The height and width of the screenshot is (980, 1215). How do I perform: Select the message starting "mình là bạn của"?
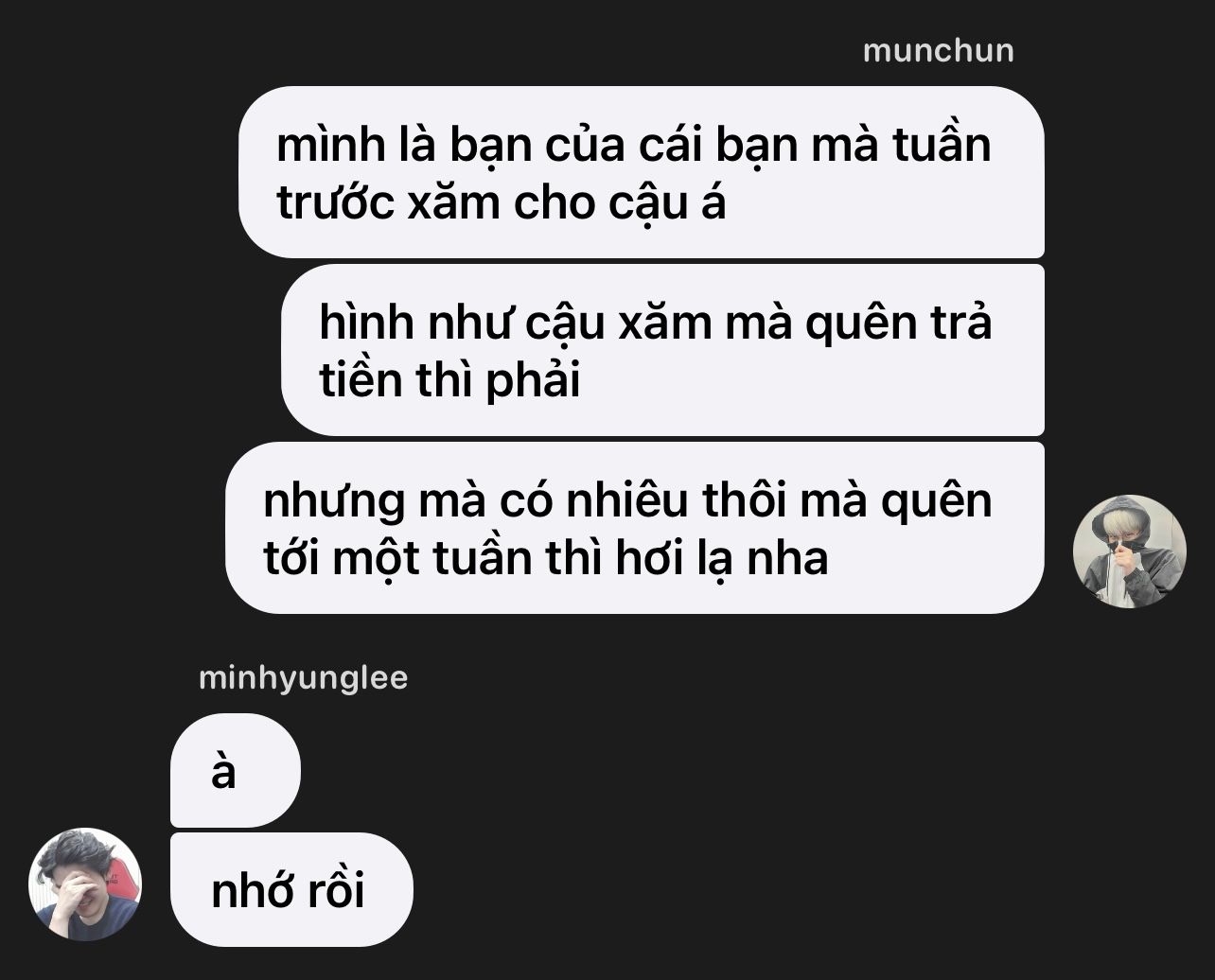pyautogui.click(x=641, y=172)
